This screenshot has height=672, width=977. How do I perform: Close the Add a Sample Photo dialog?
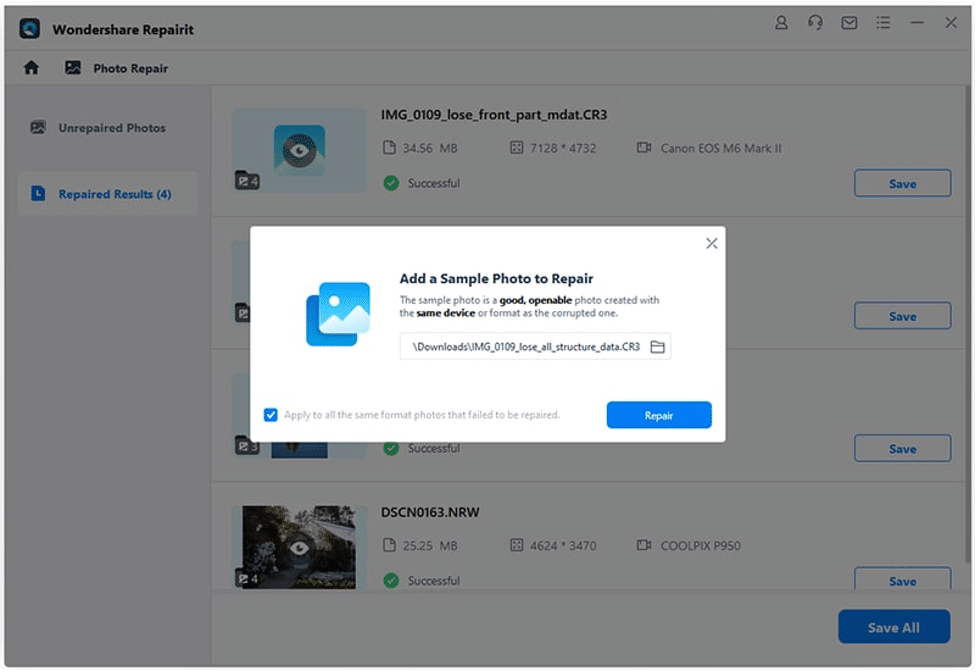tap(711, 243)
